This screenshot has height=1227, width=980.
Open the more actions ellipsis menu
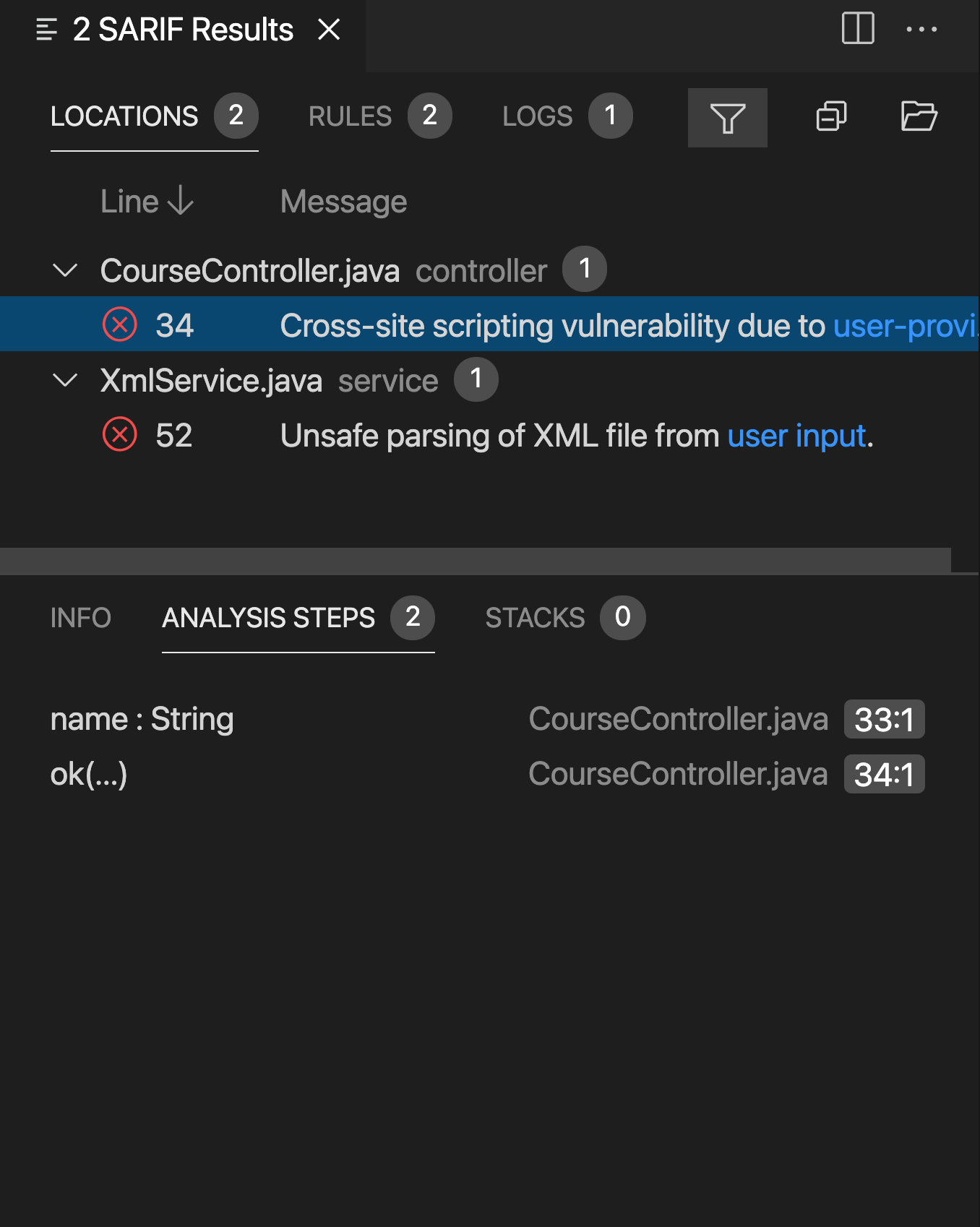921,30
